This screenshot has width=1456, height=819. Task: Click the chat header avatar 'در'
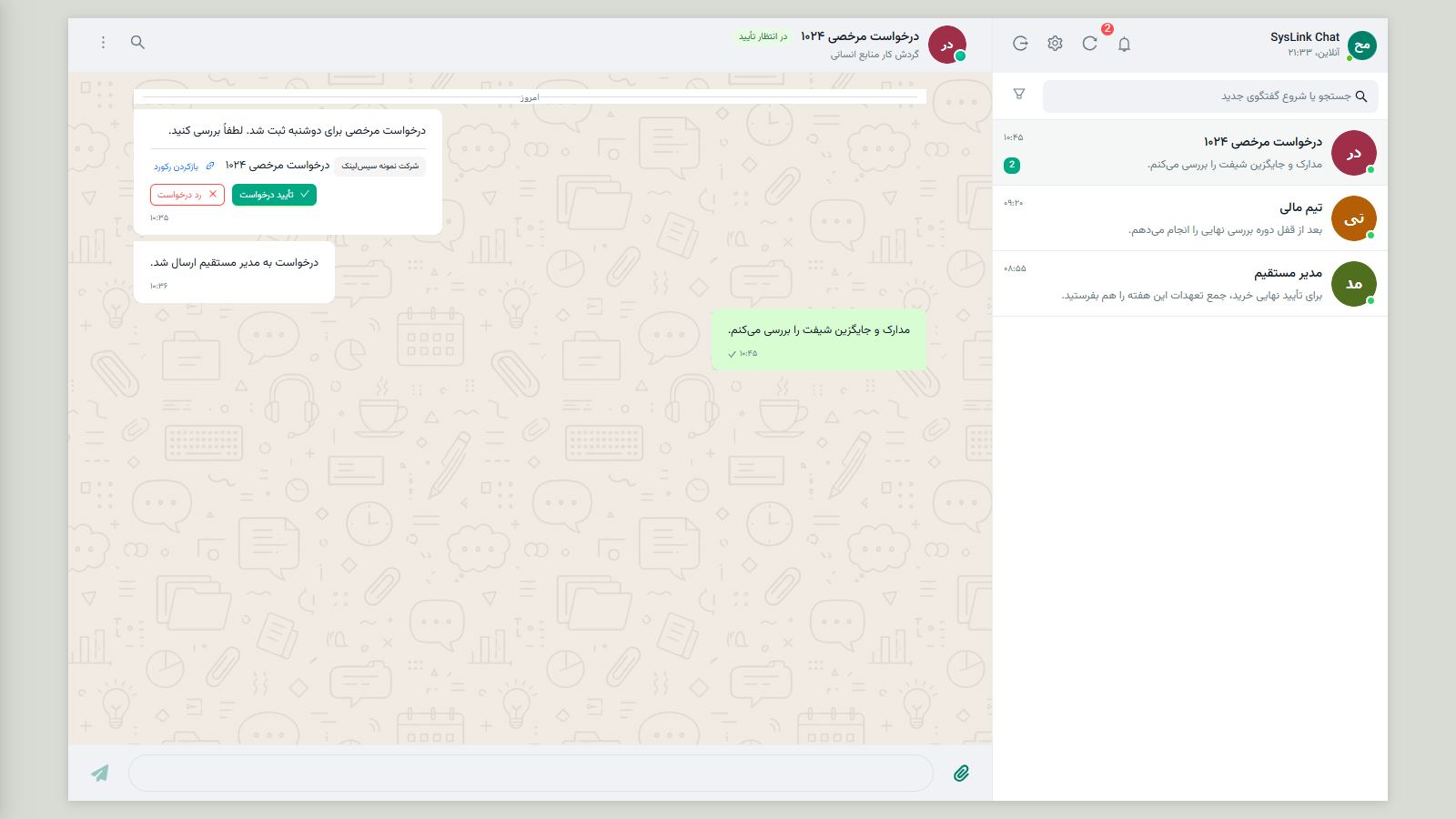(x=947, y=45)
